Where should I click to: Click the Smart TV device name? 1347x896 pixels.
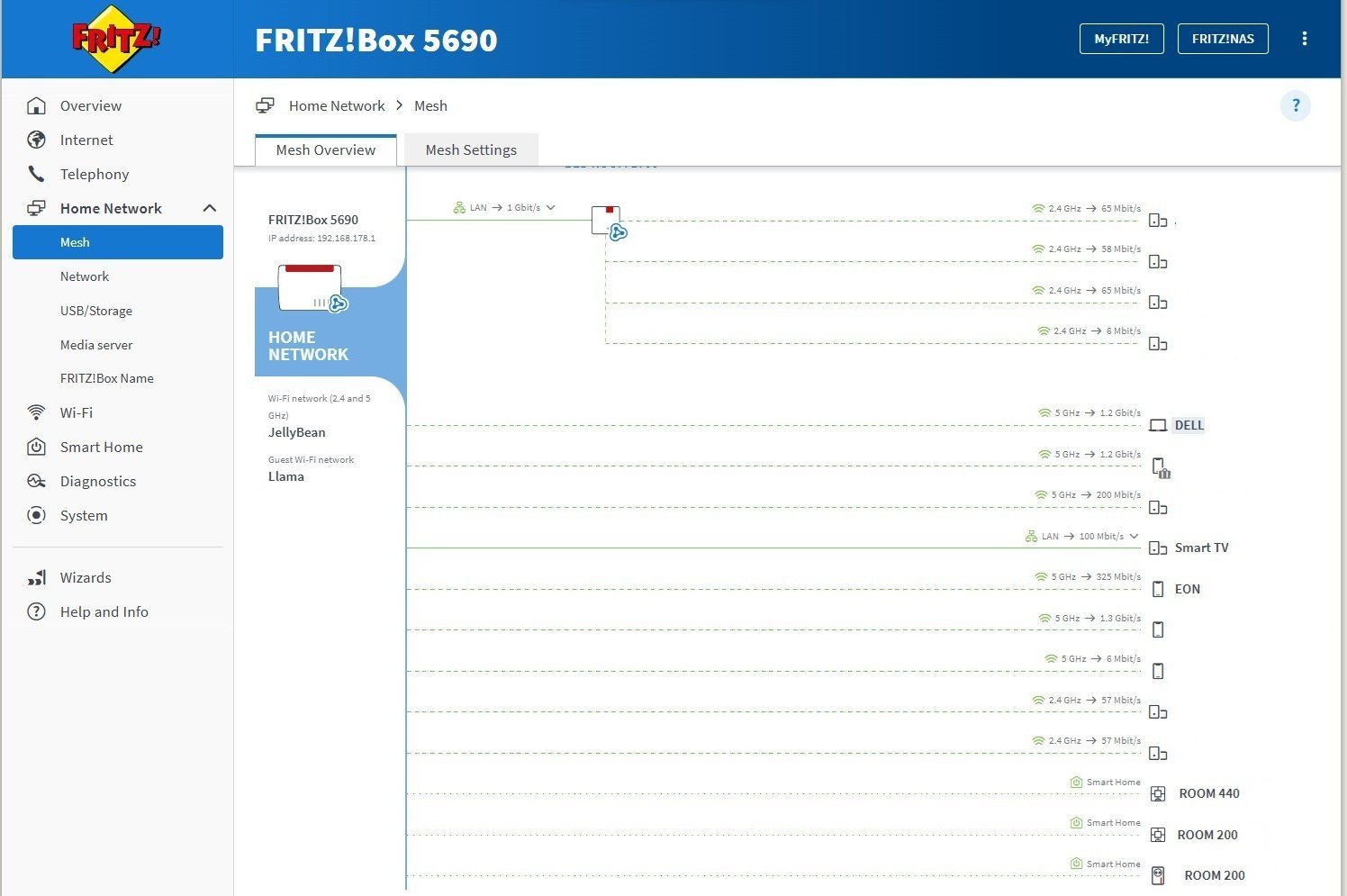coord(1202,548)
